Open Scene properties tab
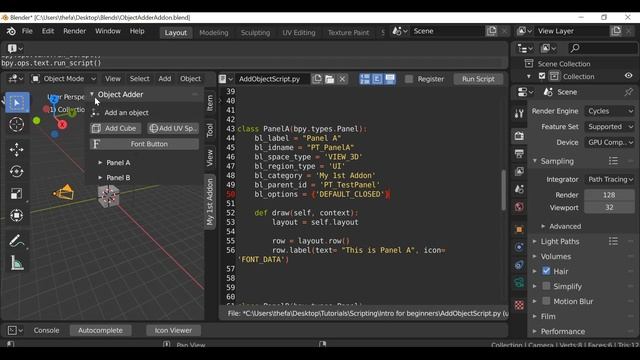The height and width of the screenshot is (360, 640). pos(519,189)
